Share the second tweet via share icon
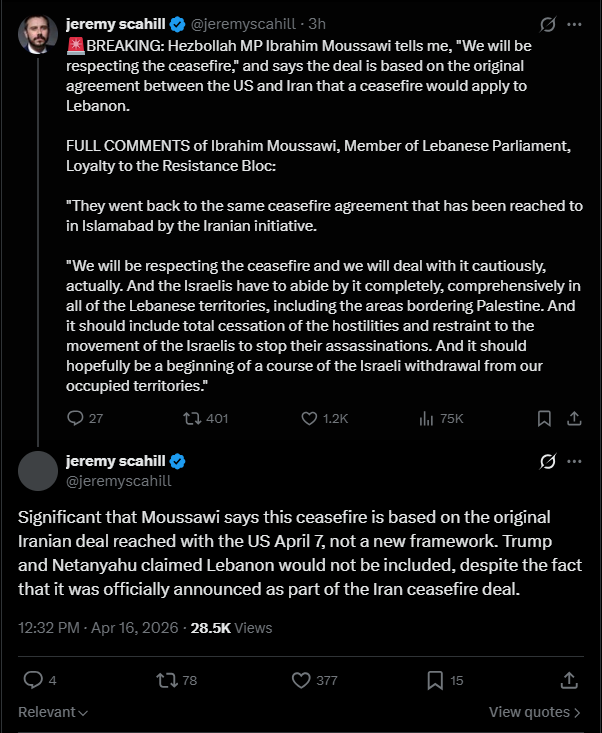The width and height of the screenshot is (602, 733). [x=569, y=680]
